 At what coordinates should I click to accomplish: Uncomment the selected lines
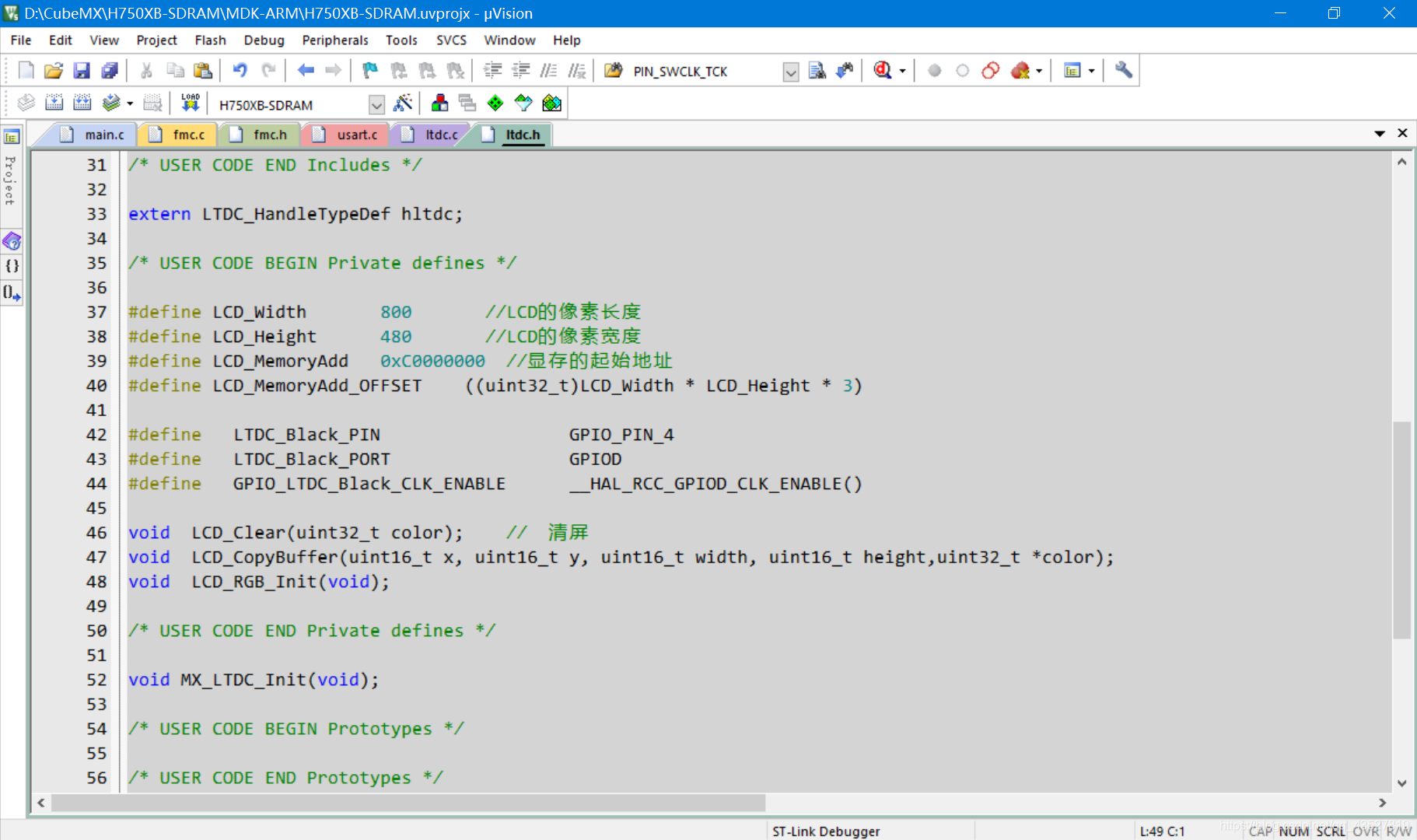tap(576, 71)
